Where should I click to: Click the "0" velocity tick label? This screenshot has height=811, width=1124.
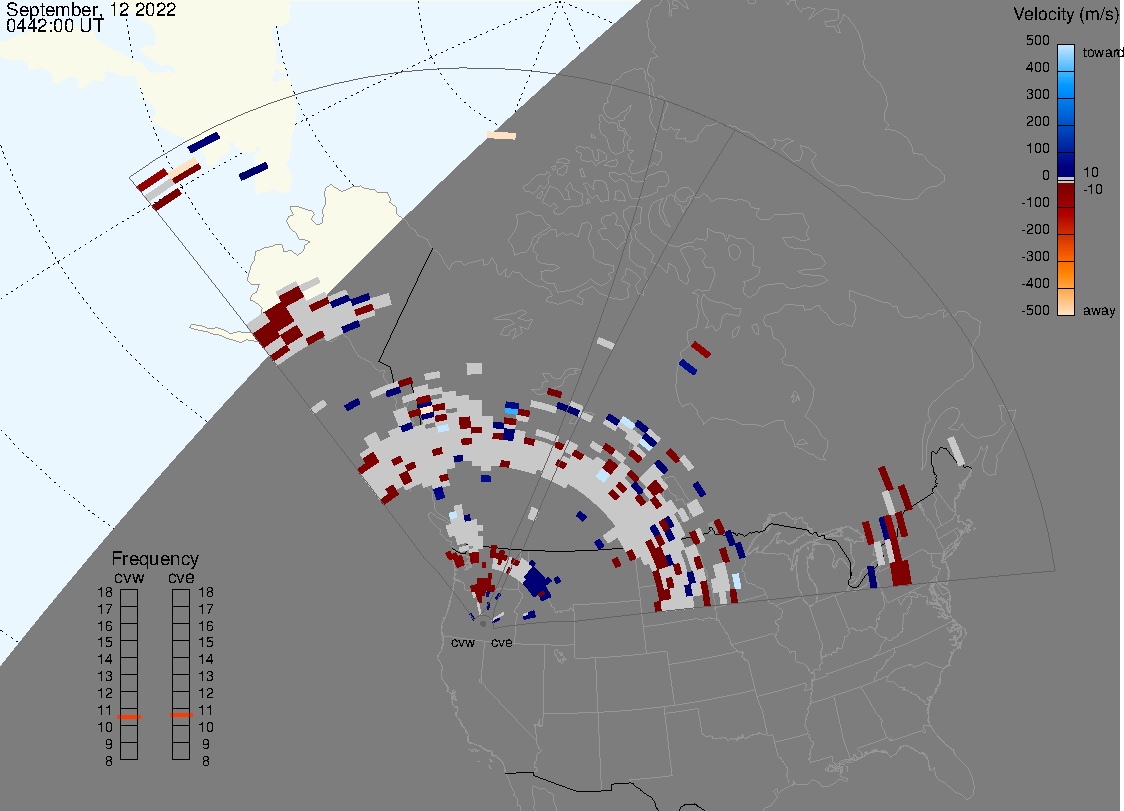coord(1046,176)
